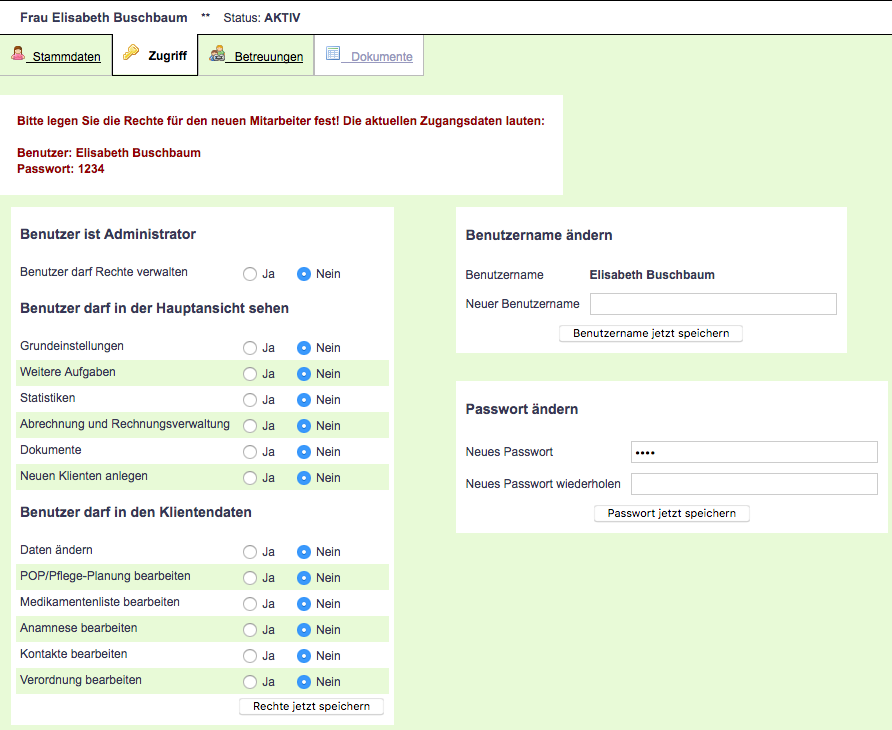
Task: Enable Ja for Statistiken
Action: [250, 400]
